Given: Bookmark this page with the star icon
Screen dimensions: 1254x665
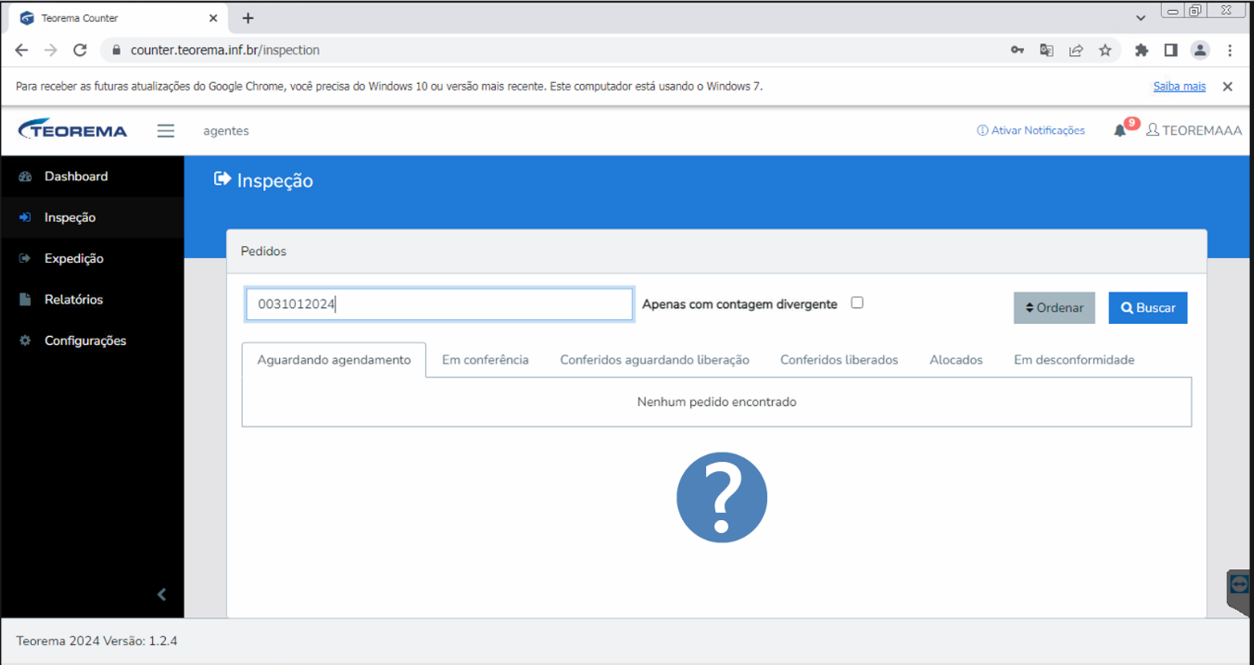Looking at the screenshot, I should pyautogui.click(x=1105, y=50).
